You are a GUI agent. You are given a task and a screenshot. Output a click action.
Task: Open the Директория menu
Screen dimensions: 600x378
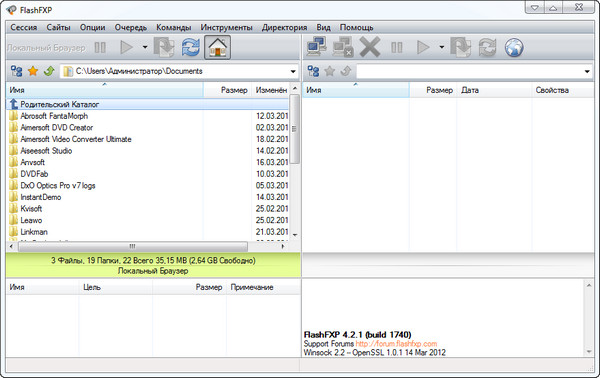pyautogui.click(x=284, y=28)
